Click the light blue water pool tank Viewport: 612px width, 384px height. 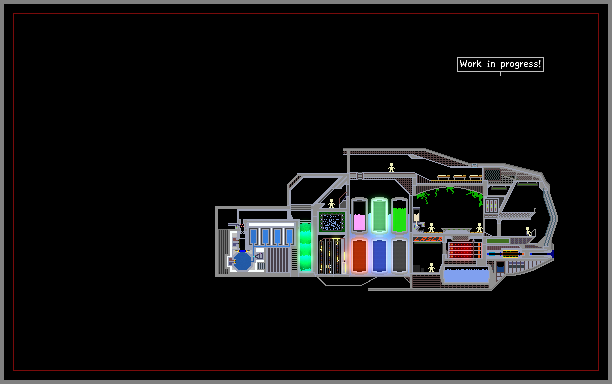coord(466,275)
